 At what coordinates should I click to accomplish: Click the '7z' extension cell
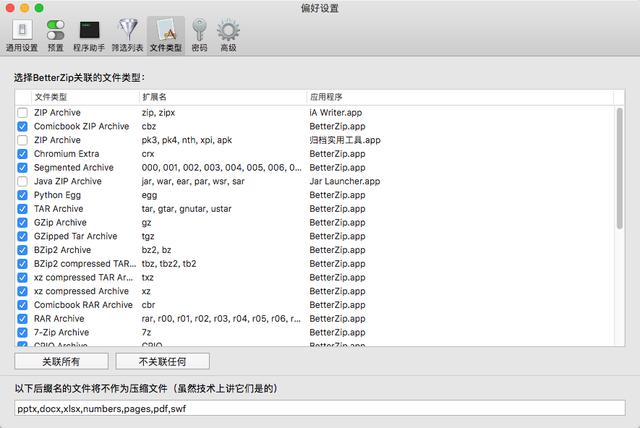[146, 333]
